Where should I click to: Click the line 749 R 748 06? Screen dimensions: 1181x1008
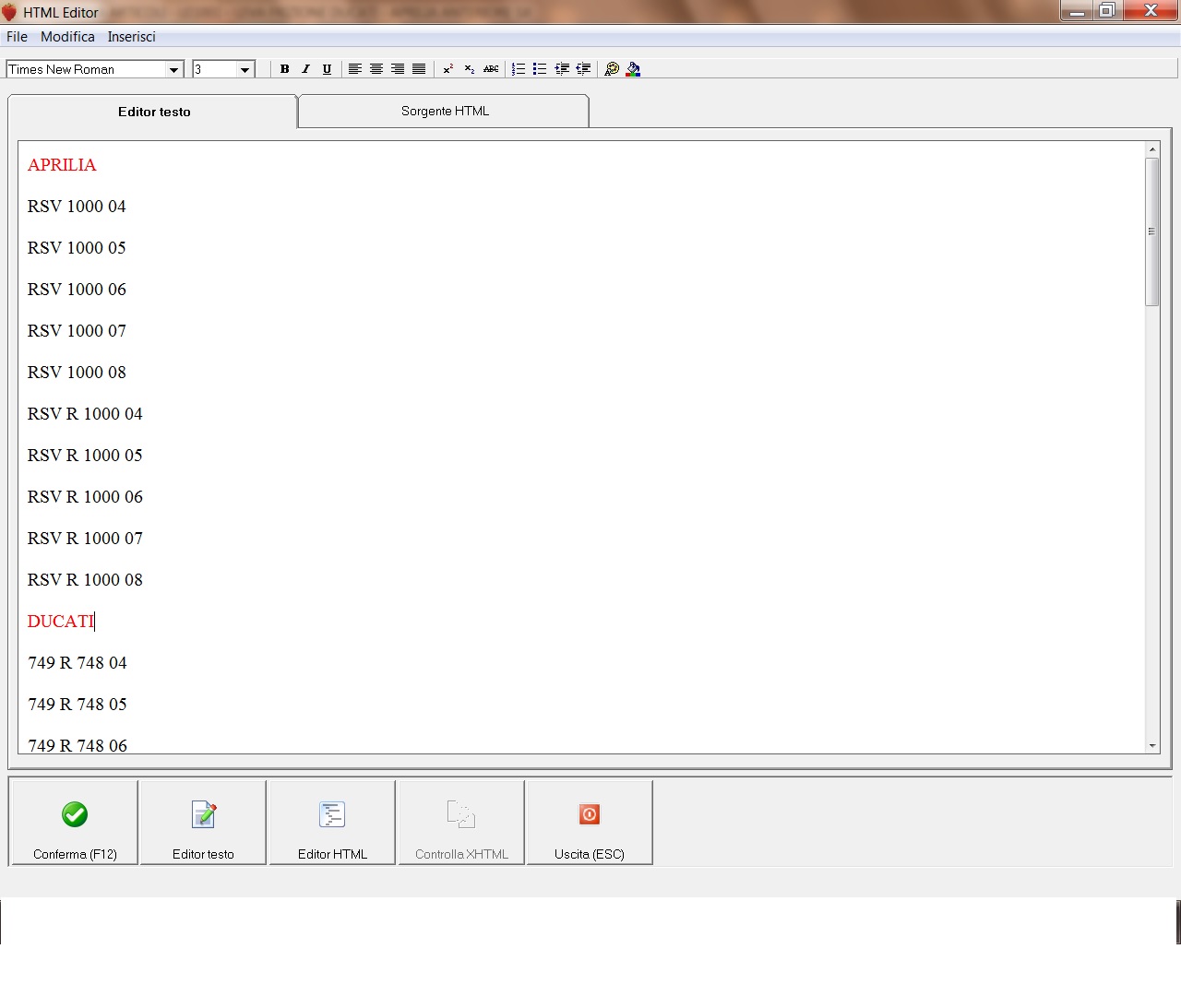78,745
